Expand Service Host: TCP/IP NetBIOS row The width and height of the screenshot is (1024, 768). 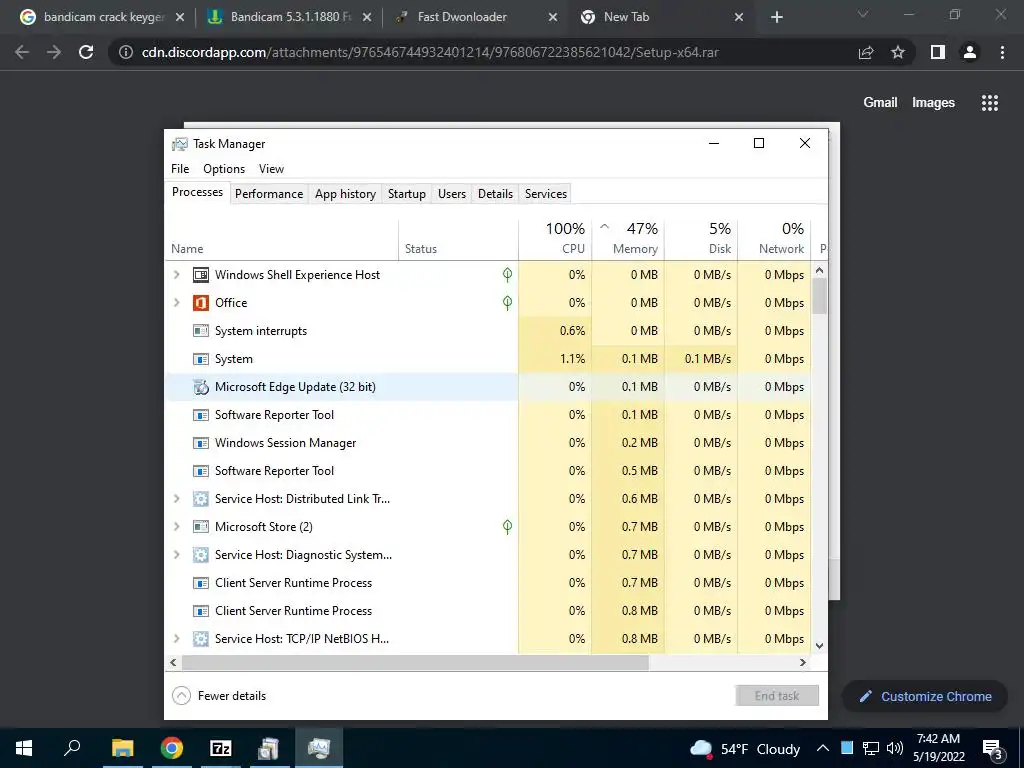pyautogui.click(x=176, y=639)
